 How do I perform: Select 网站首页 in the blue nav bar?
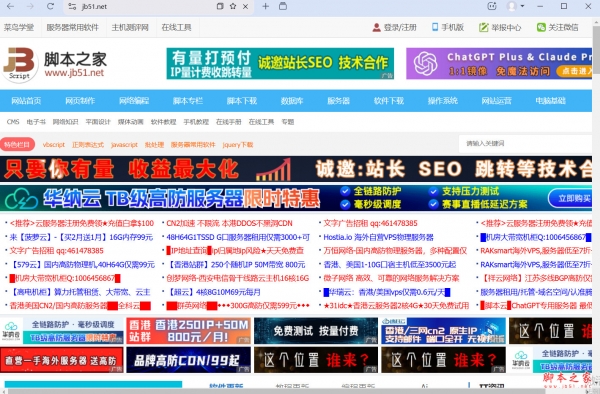point(26,101)
